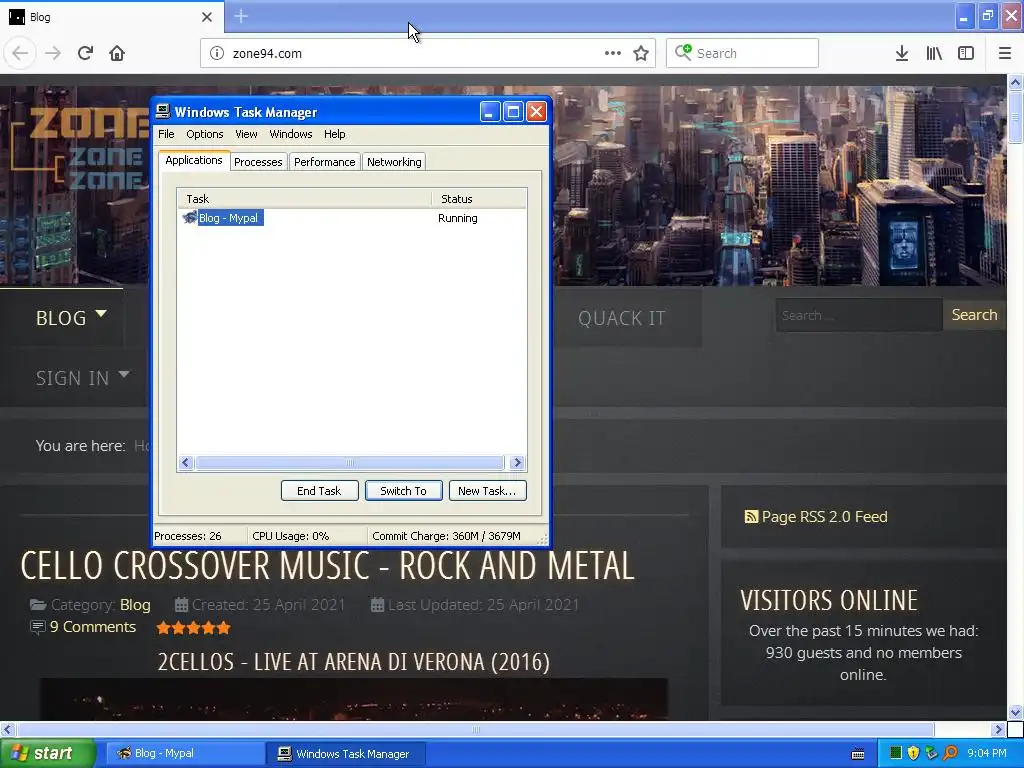Show site information for zone94.com
The image size is (1024, 768).
(x=217, y=53)
